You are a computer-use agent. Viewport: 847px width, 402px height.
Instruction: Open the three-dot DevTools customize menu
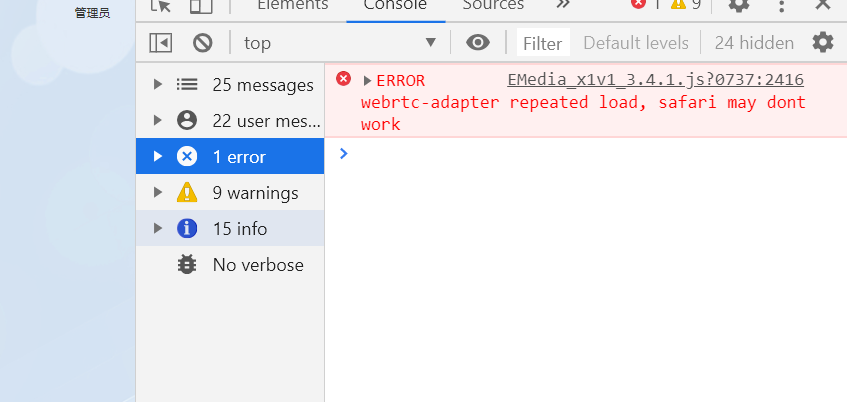pos(781,5)
